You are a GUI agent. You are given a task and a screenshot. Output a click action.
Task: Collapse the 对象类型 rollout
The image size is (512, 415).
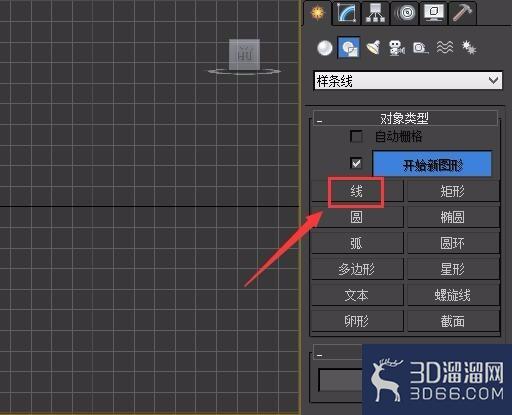click(x=405, y=118)
